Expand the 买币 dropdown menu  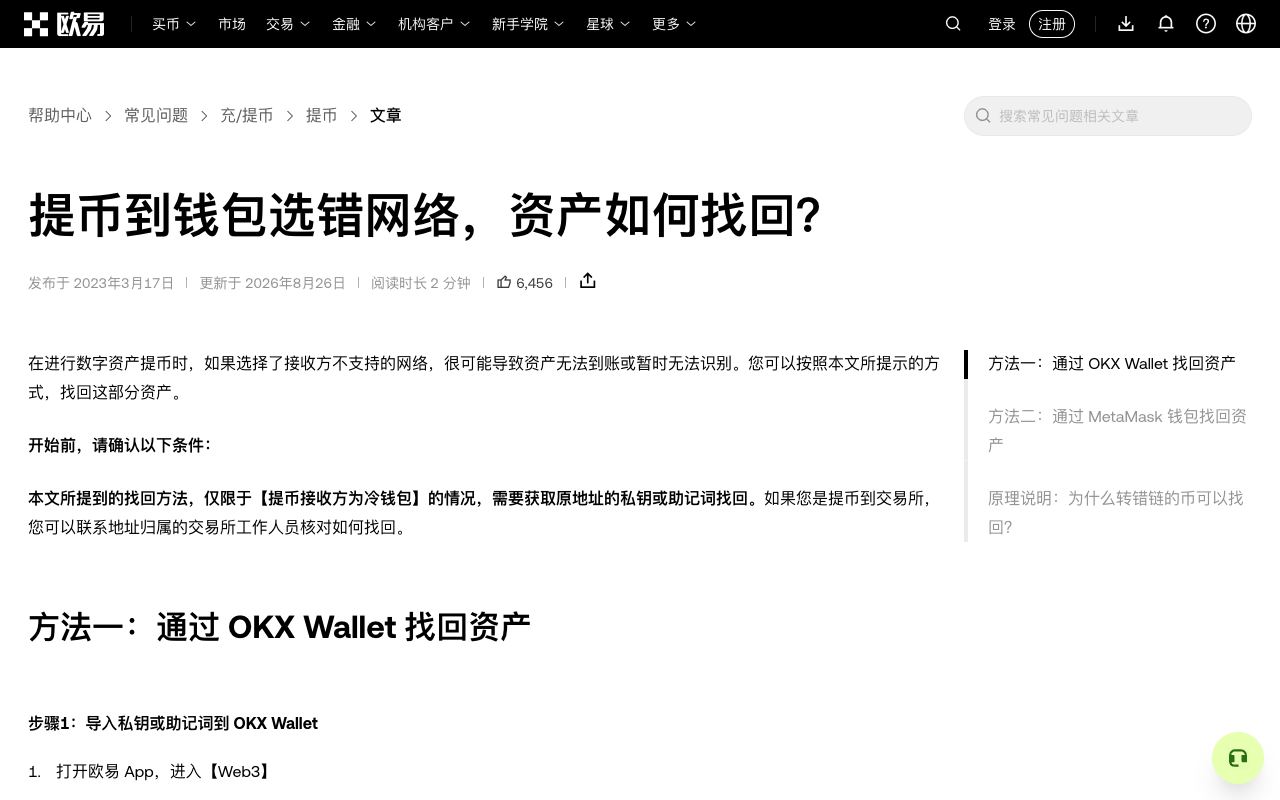(x=174, y=24)
